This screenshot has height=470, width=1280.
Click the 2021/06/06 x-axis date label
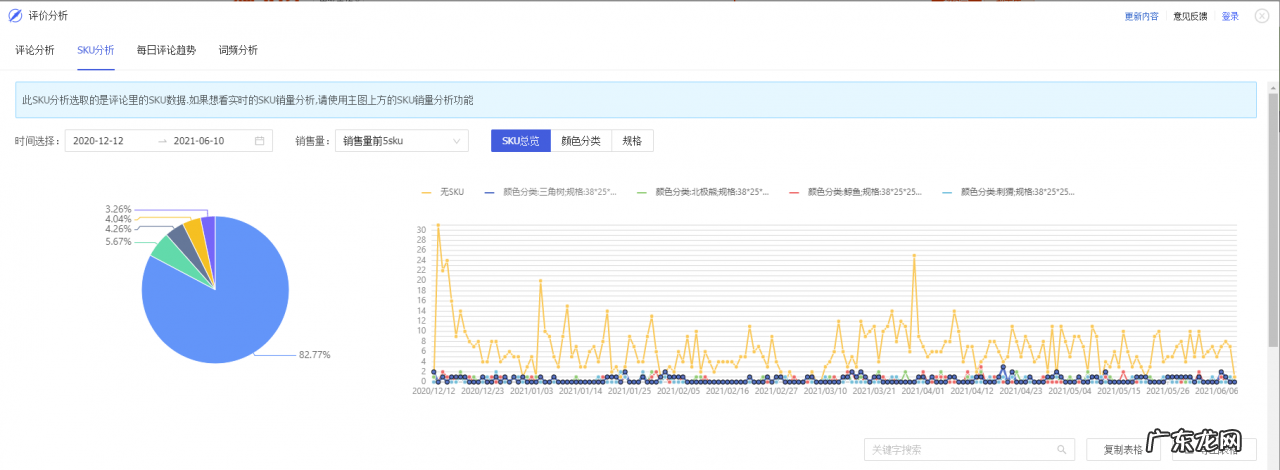tap(1216, 391)
